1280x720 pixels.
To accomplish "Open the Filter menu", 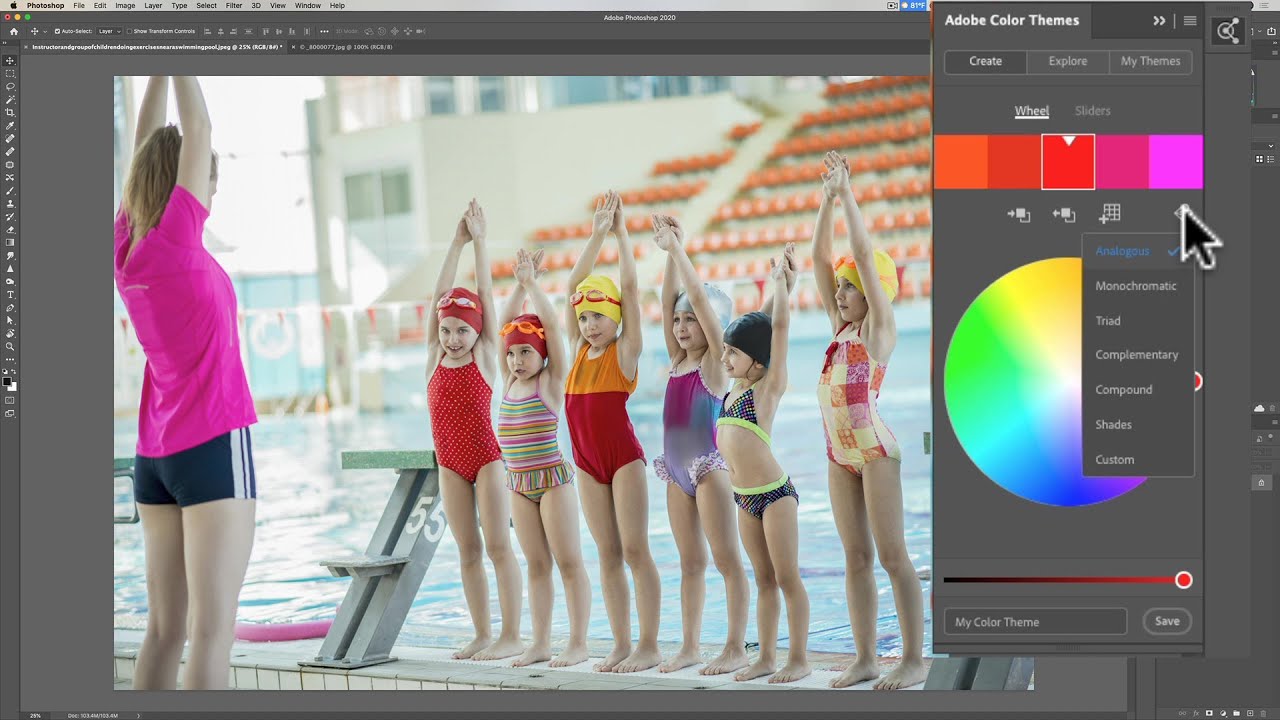I will tap(234, 5).
